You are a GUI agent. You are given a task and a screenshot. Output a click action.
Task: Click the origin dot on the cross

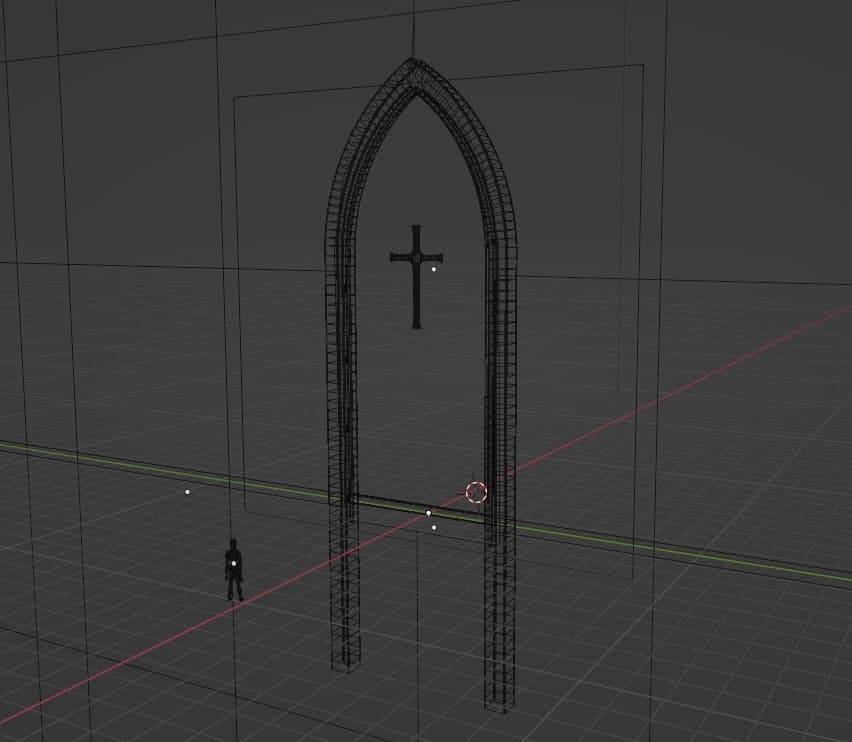pos(434,269)
